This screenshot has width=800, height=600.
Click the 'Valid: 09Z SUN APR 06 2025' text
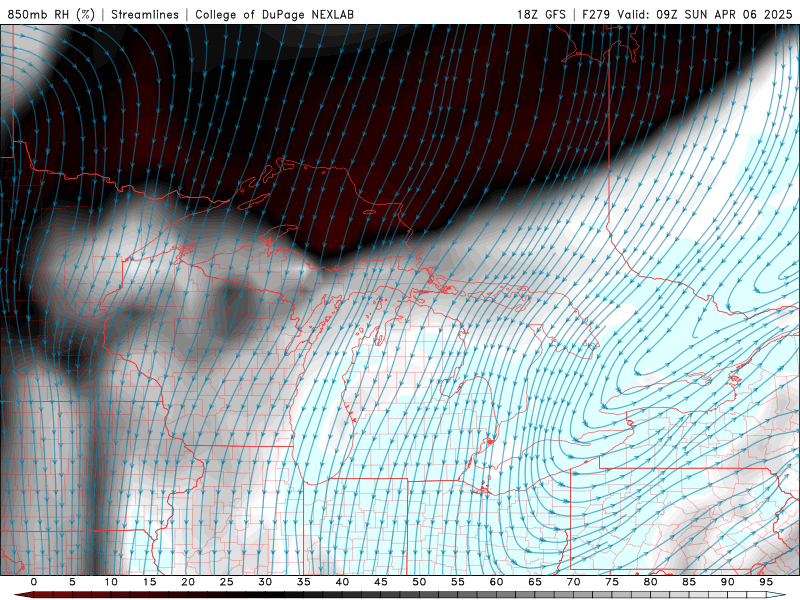click(705, 14)
